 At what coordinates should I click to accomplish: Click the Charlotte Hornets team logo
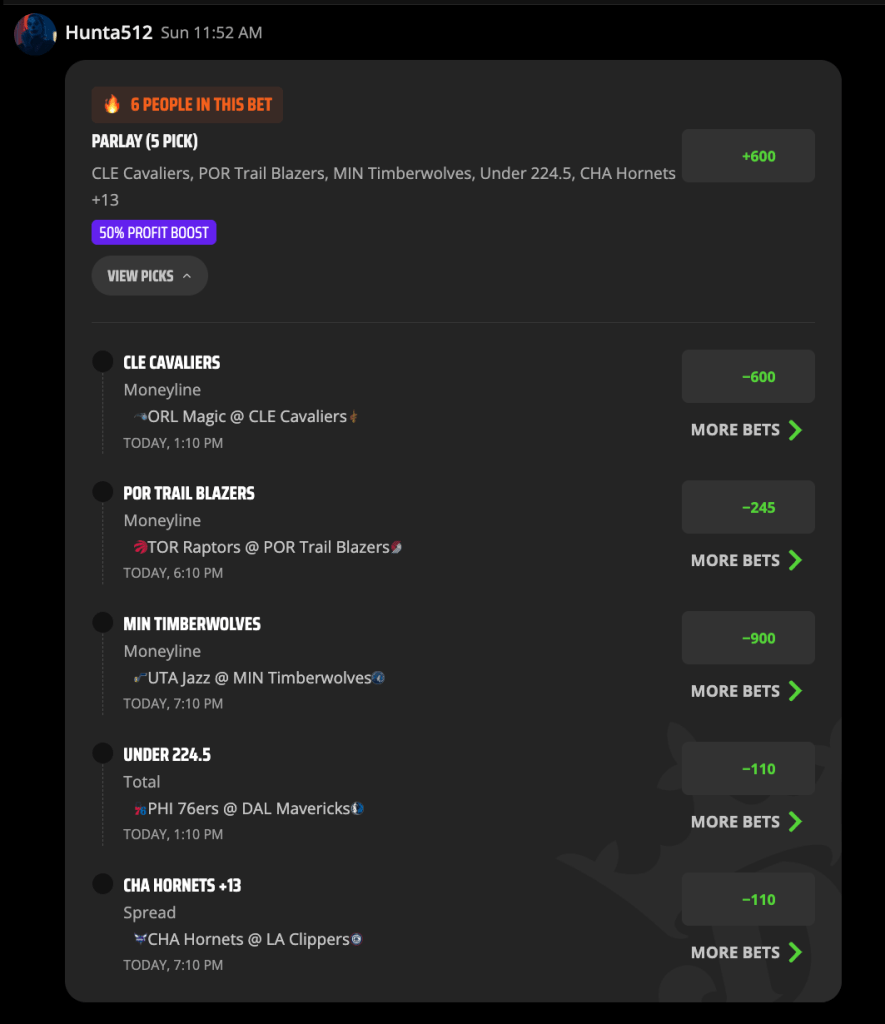[140, 939]
